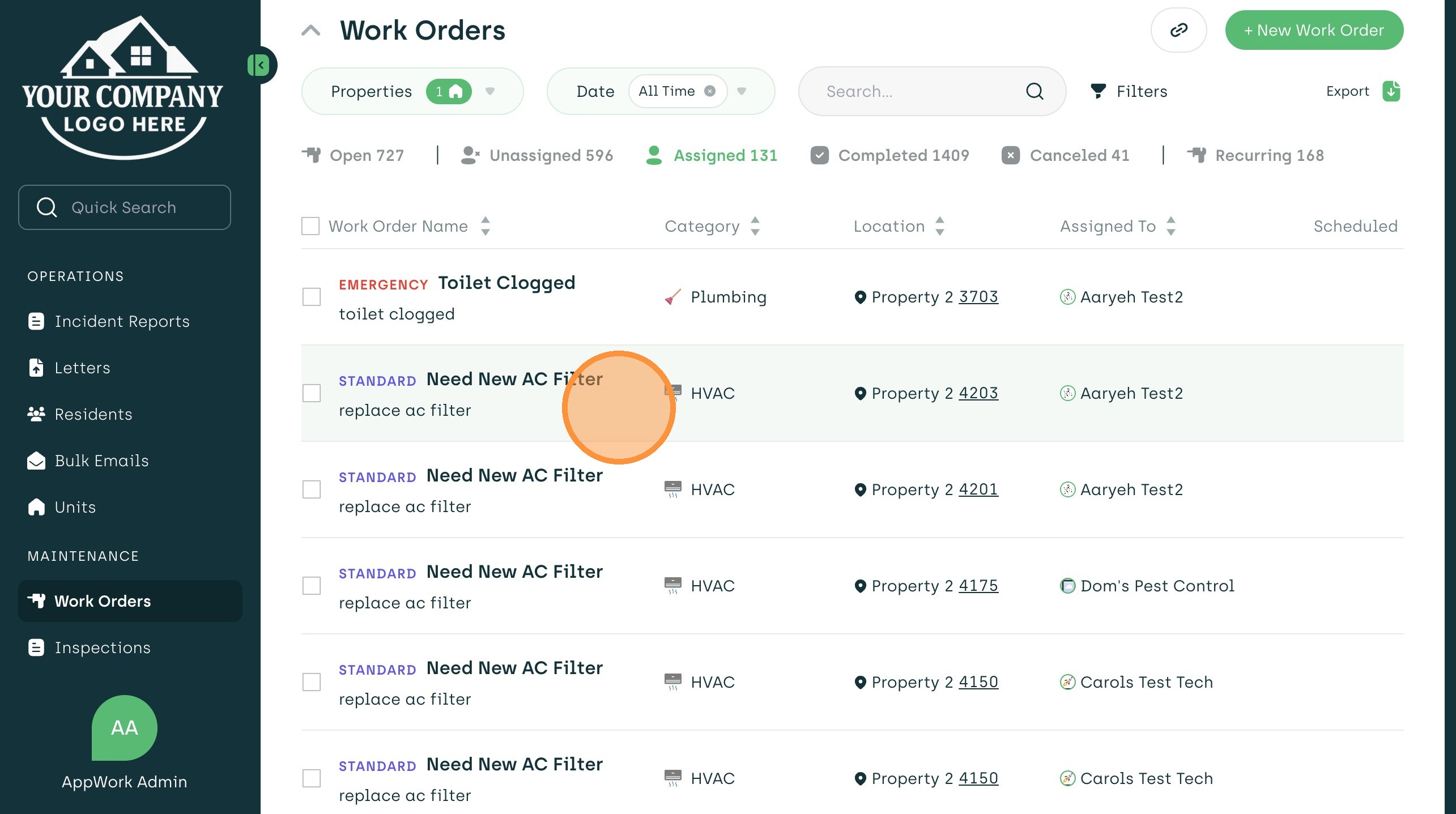Clear the All Time date chip
This screenshot has height=814, width=1456.
click(709, 91)
